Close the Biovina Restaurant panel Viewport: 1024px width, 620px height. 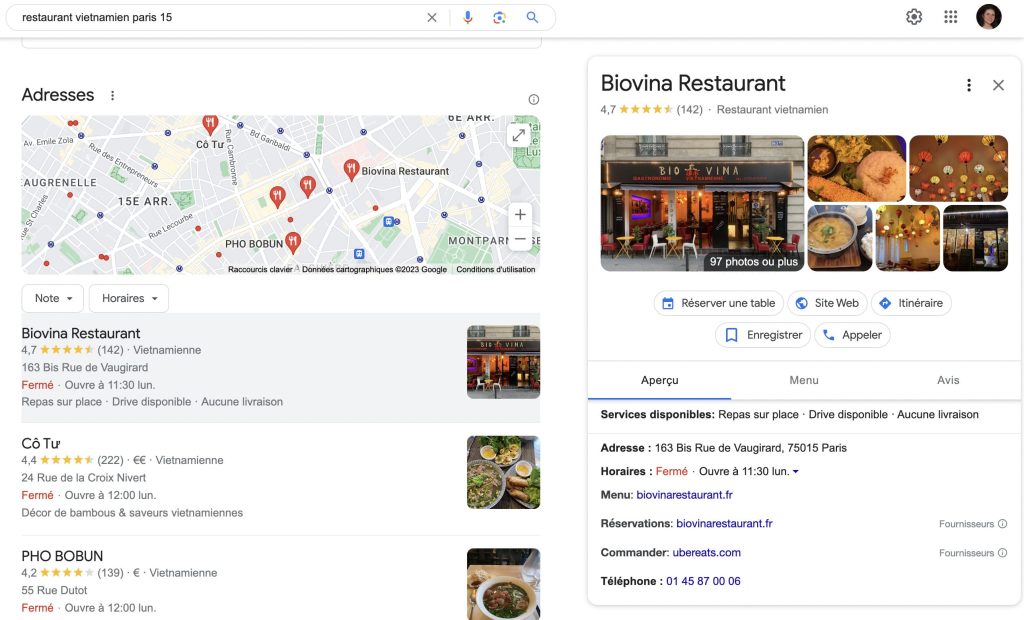(999, 85)
